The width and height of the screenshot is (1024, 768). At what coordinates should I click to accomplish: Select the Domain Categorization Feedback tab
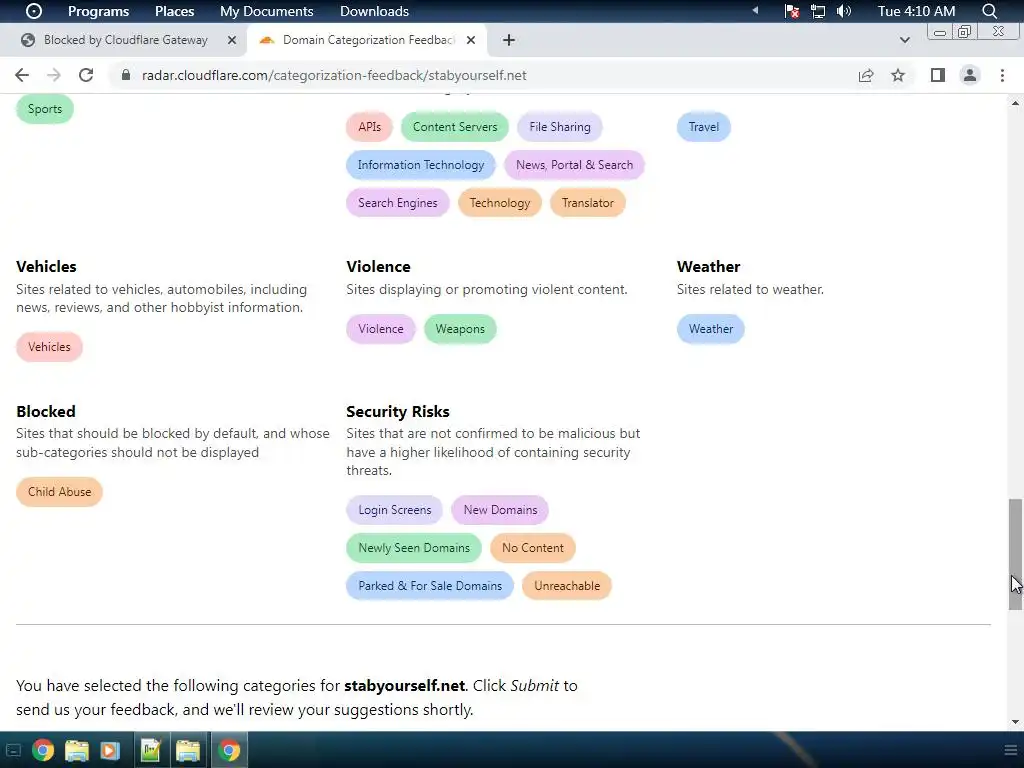[x=367, y=40]
